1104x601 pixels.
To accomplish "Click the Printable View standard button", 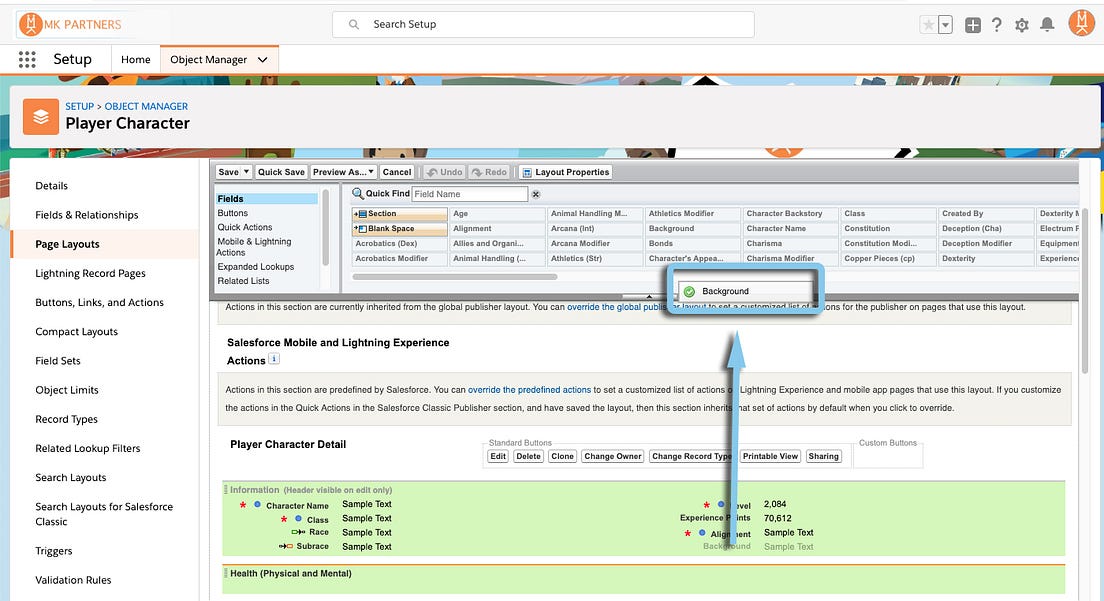I will [770, 456].
